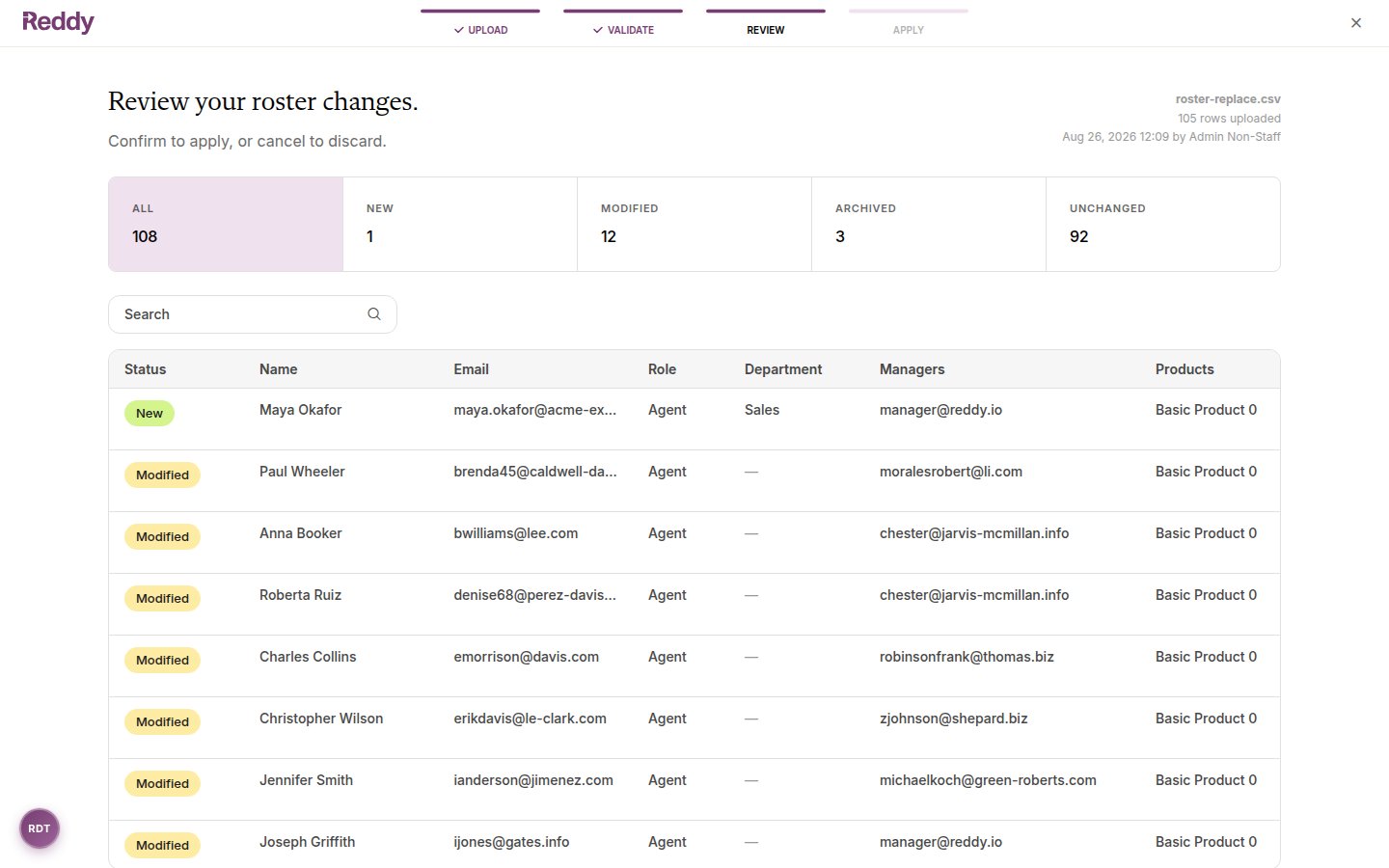Open the RDT floating badge
Screen dimensions: 1389x868
pos(40,828)
